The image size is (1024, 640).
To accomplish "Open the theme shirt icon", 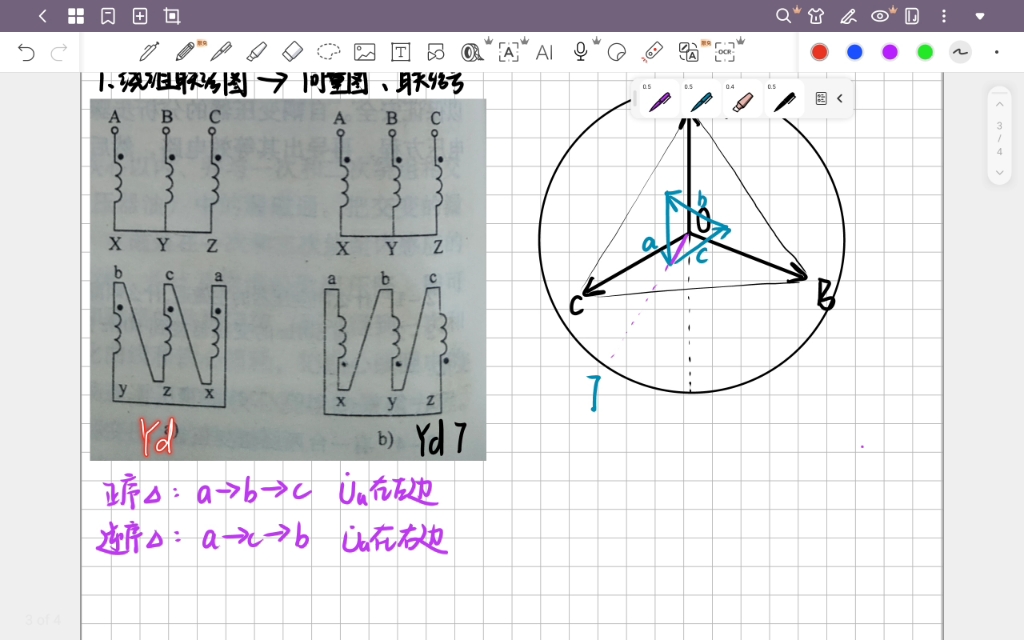I will click(816, 16).
